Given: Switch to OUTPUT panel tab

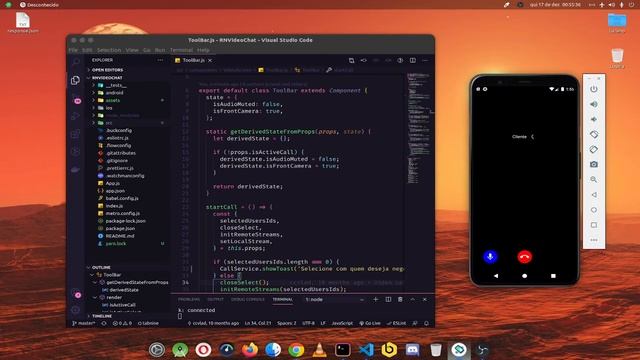Looking at the screenshot, I should (215, 299).
